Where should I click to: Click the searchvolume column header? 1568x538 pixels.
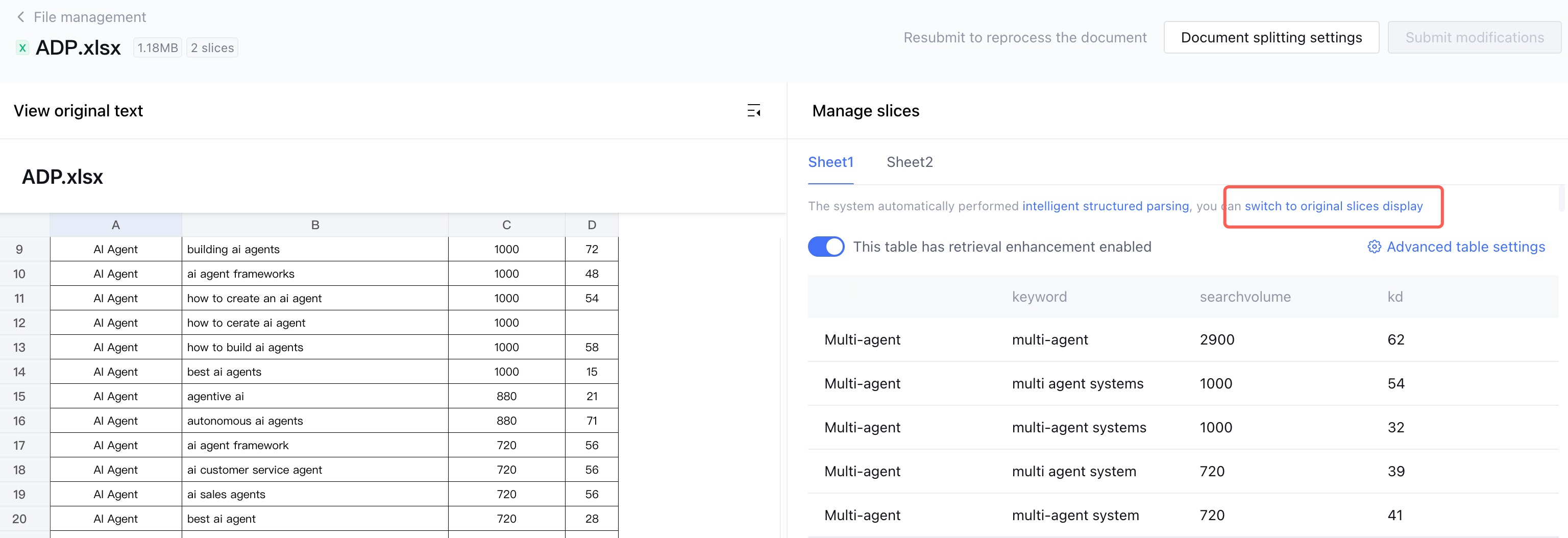click(1245, 297)
